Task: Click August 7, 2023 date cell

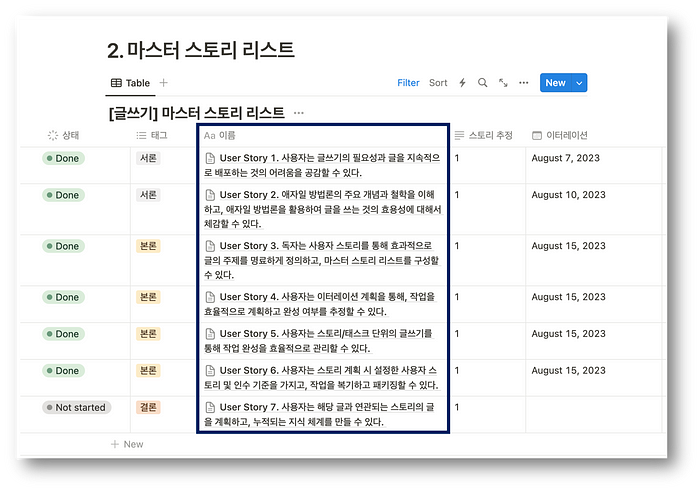Action: [x=565, y=158]
